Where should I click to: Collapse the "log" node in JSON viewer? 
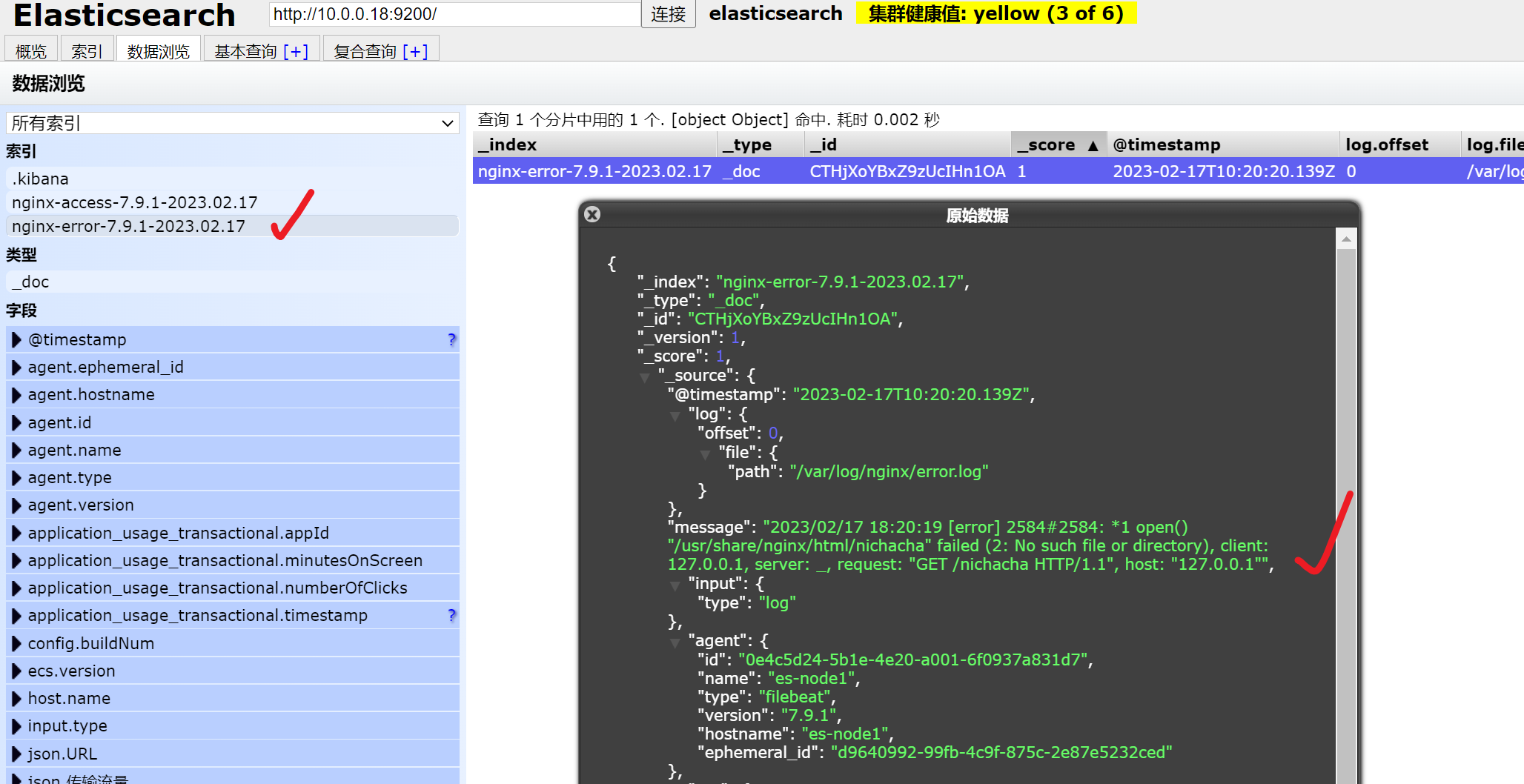pyautogui.click(x=675, y=416)
